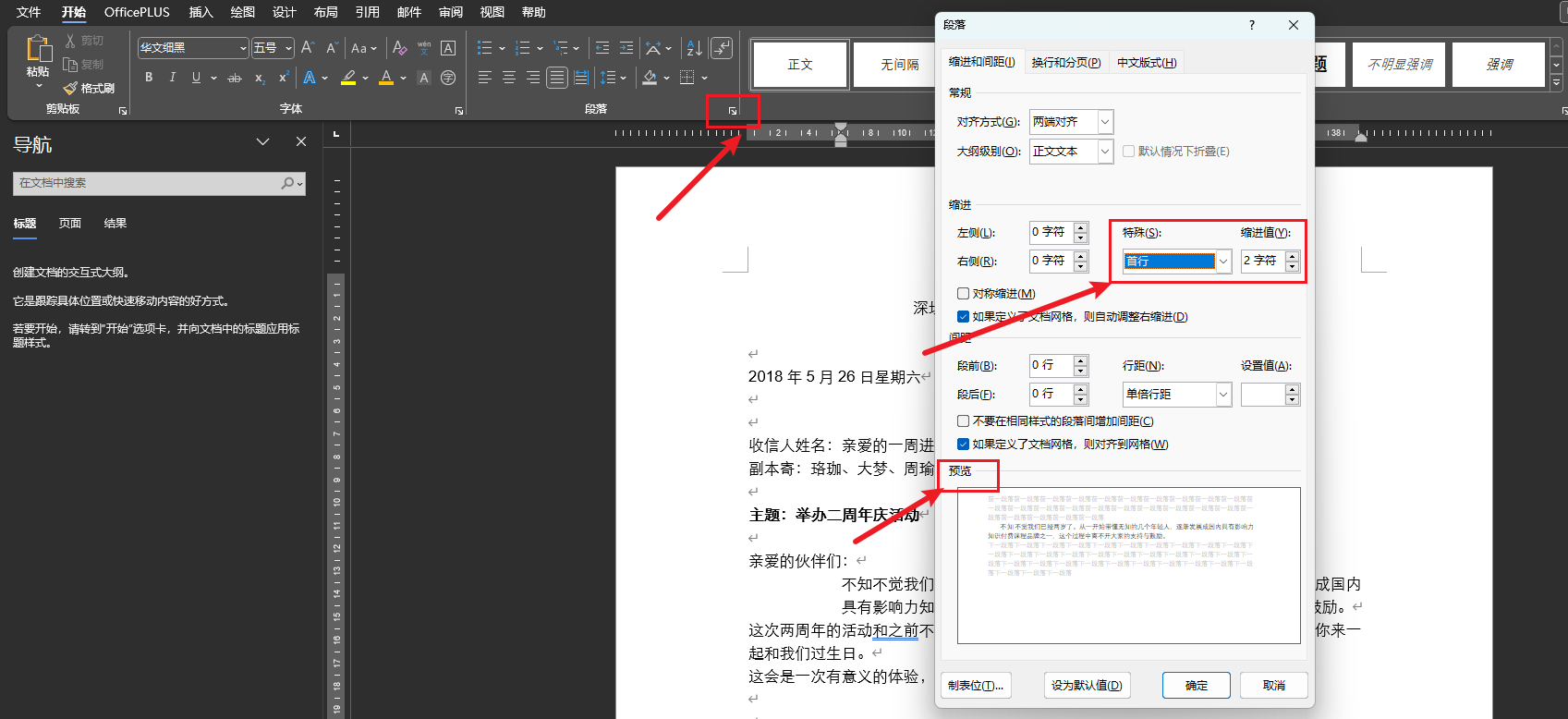The image size is (1568, 719).
Task: Increase the paragraph indent
Action: point(626,47)
